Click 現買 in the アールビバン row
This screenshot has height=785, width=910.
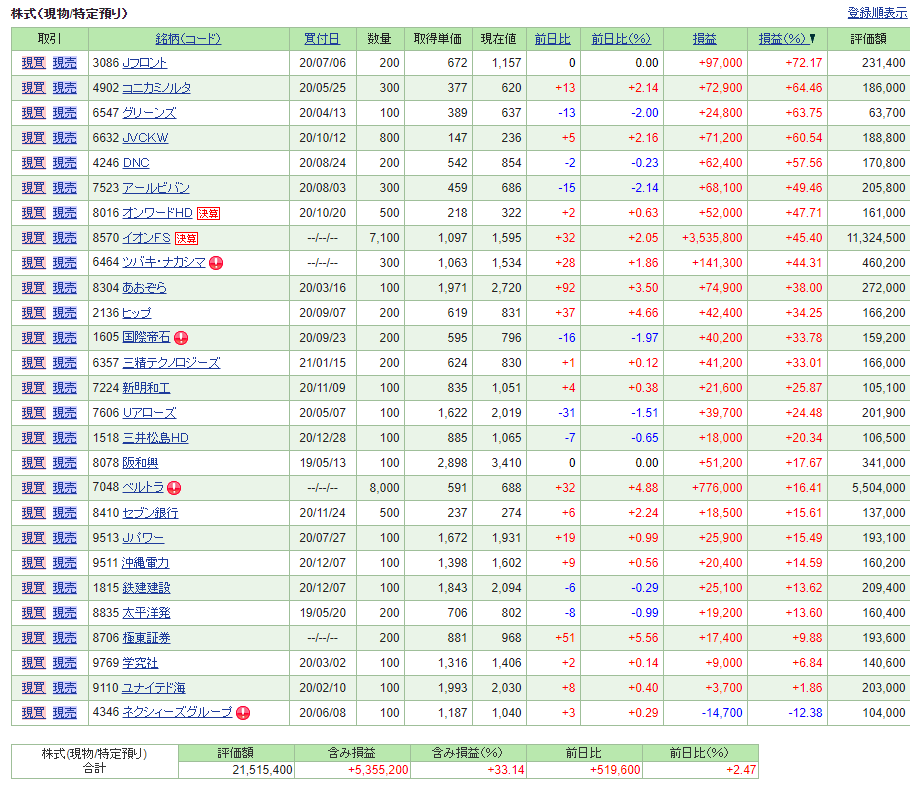tap(33, 187)
